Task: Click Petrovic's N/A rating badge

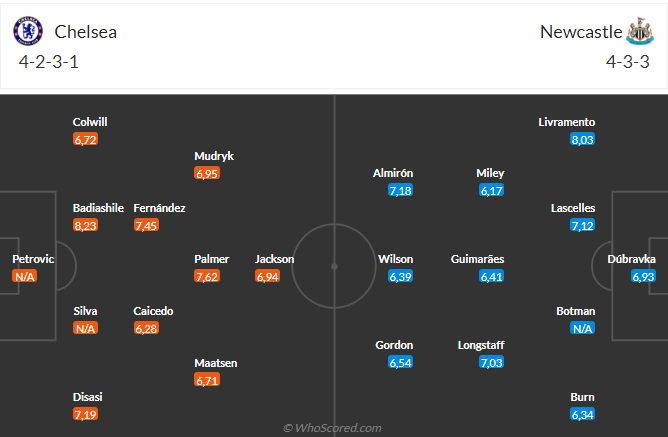Action: pyautogui.click(x=25, y=276)
